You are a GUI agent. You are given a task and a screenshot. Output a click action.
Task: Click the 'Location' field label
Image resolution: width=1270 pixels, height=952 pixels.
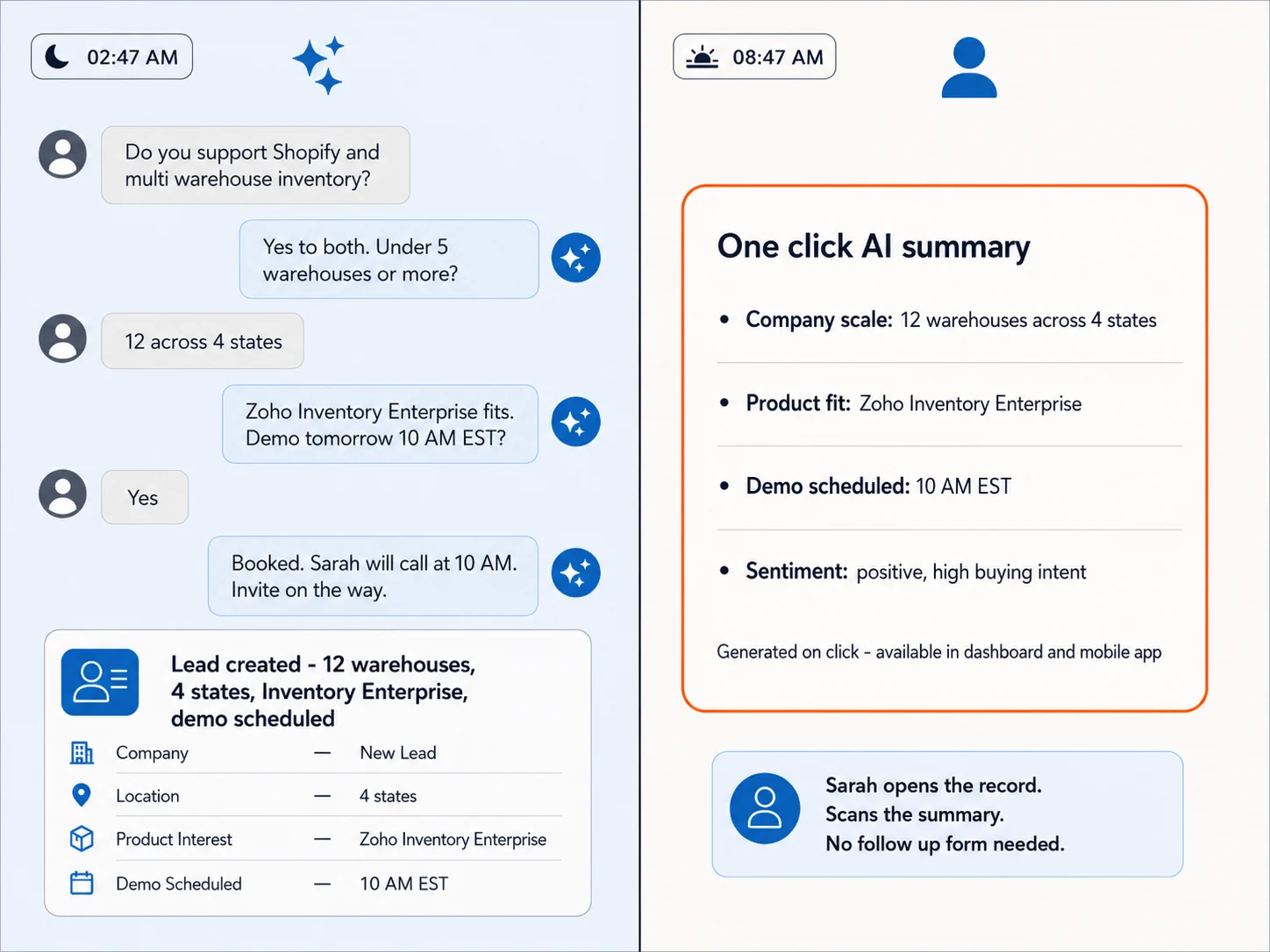[x=147, y=796]
